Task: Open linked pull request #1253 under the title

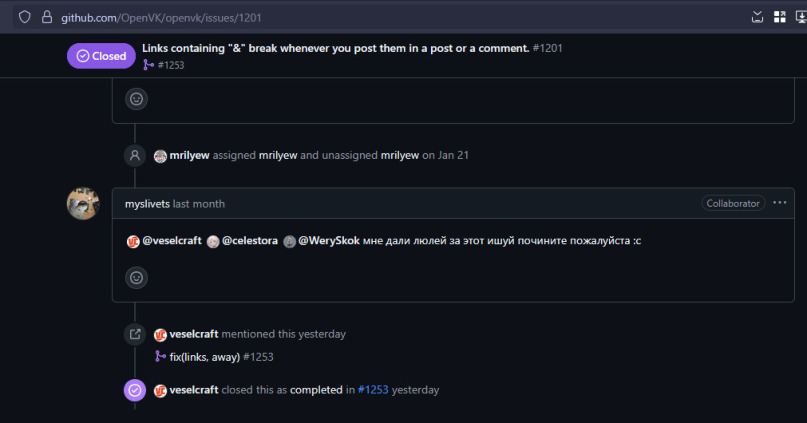Action: [x=171, y=65]
